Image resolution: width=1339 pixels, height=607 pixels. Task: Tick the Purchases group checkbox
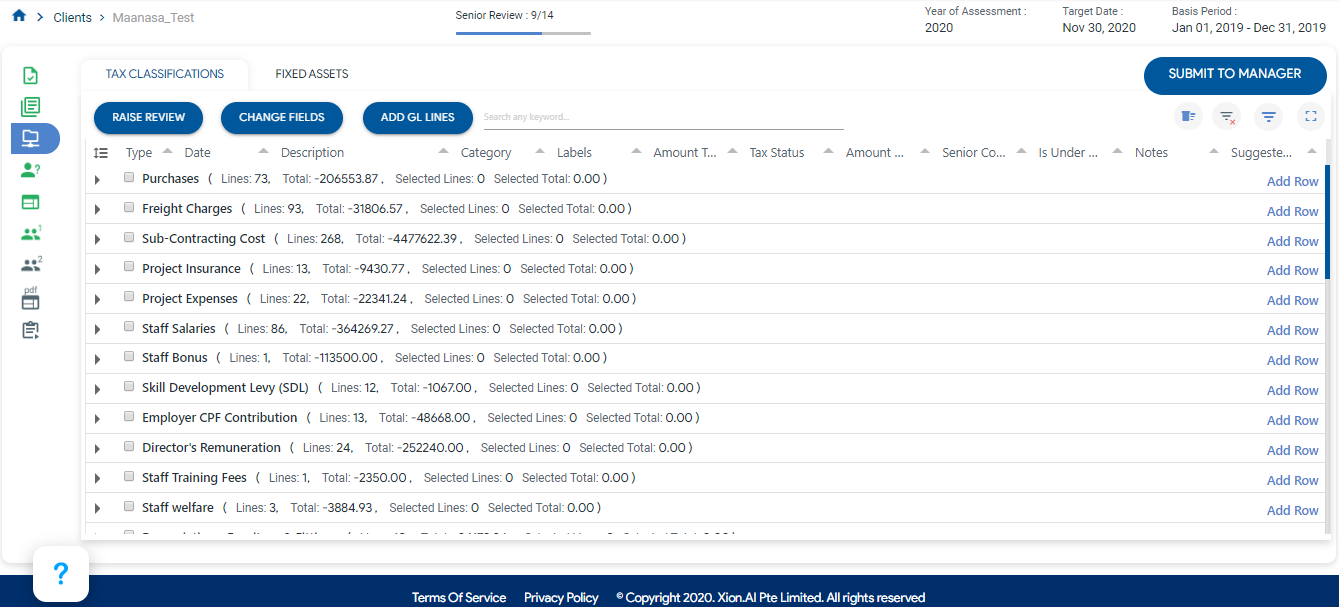coord(129,177)
